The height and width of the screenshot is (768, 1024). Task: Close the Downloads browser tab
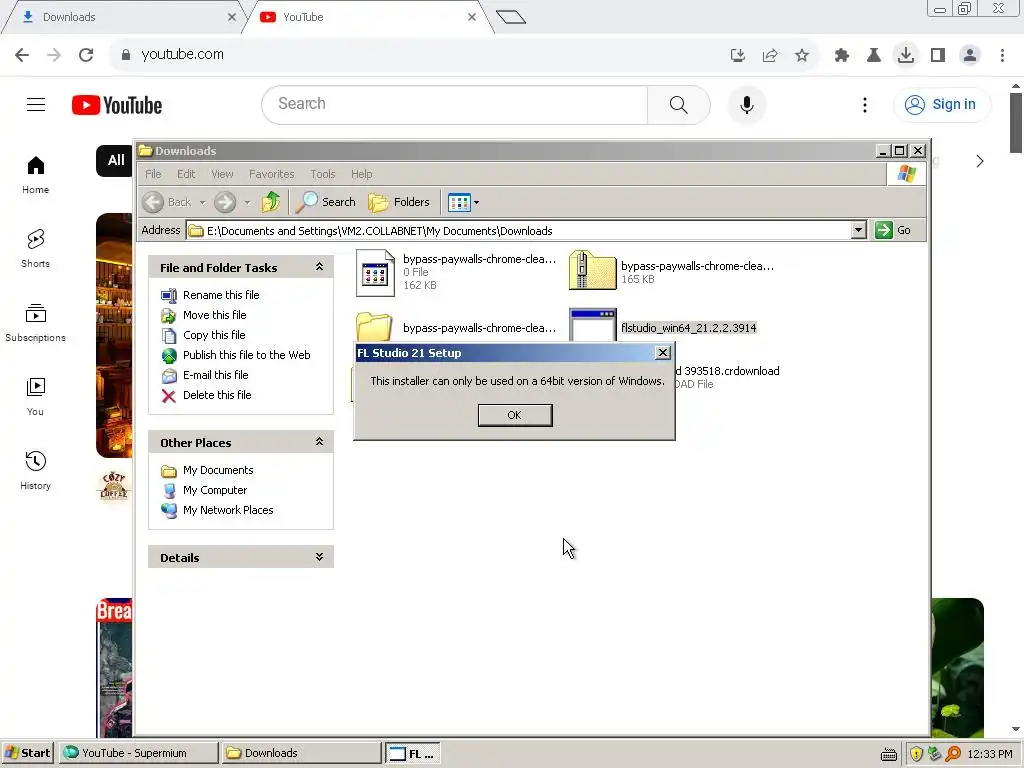(232, 17)
